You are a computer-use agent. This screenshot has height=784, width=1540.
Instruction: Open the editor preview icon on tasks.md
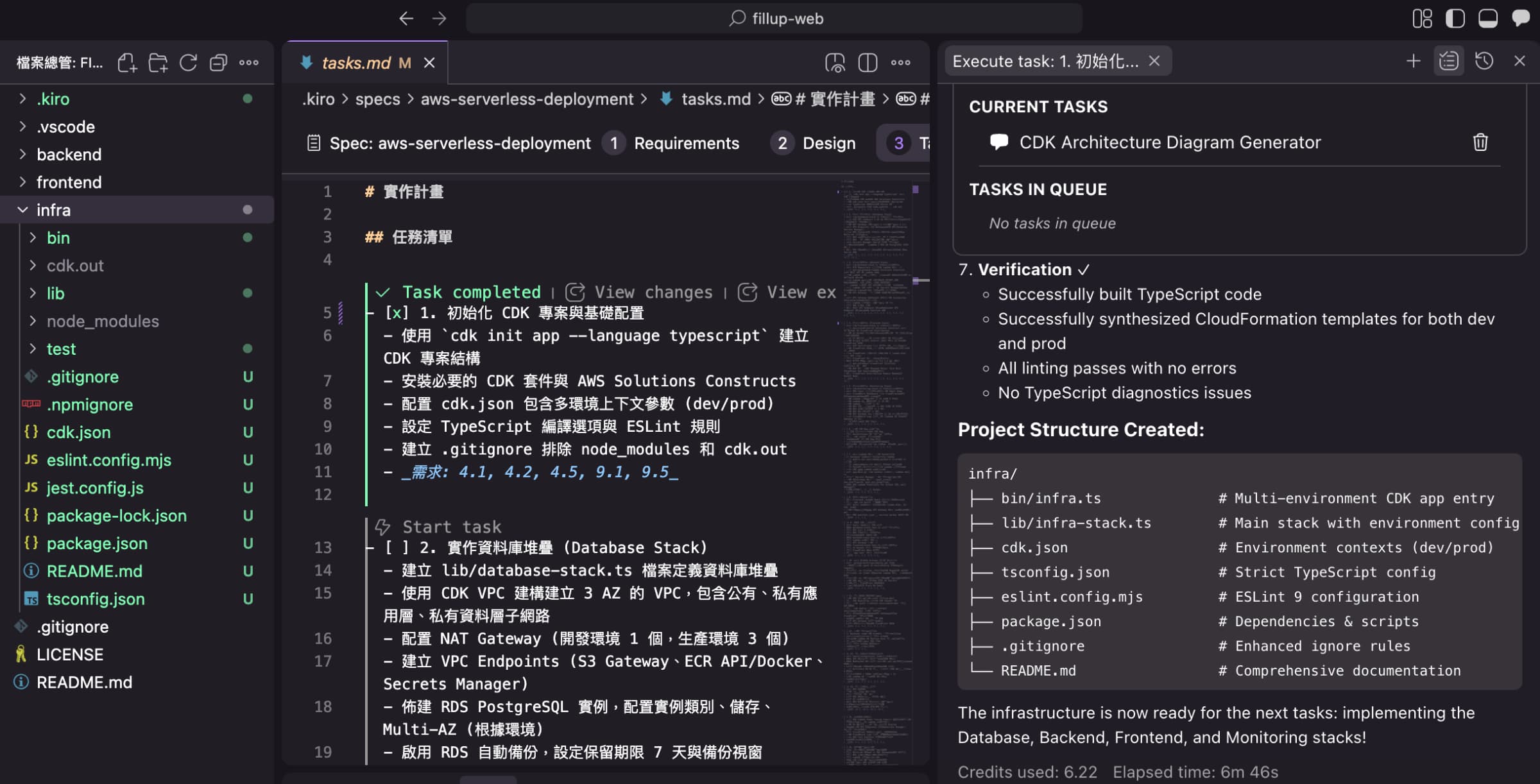point(835,62)
